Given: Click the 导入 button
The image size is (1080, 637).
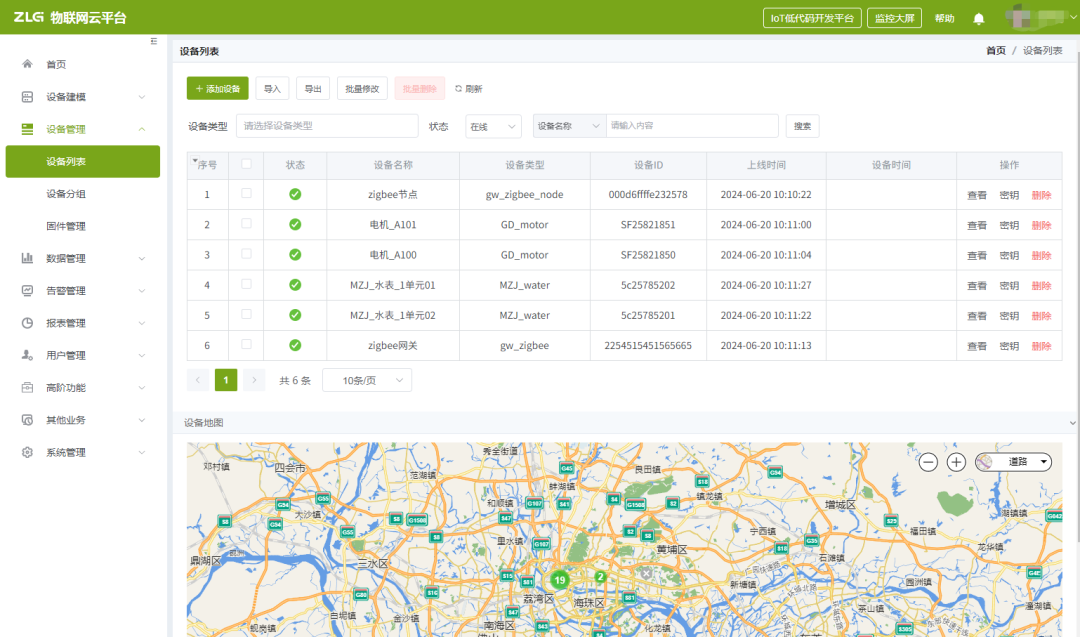Looking at the screenshot, I should [272, 88].
